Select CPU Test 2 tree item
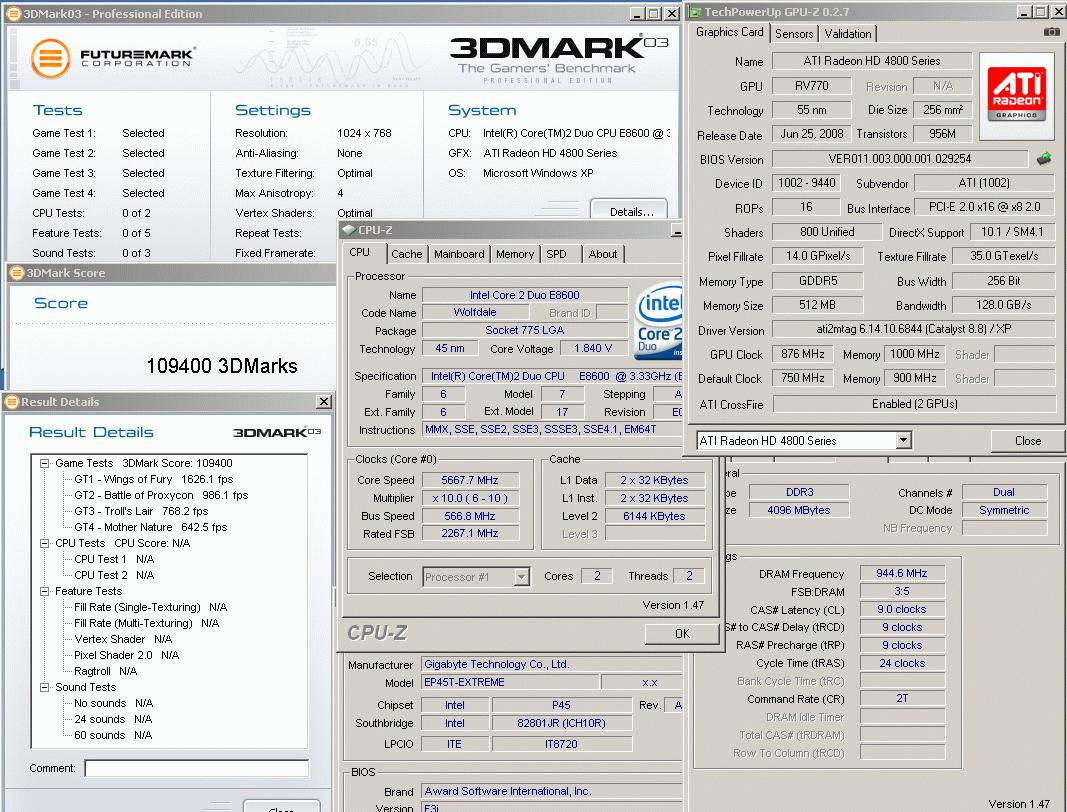The height and width of the screenshot is (812, 1067). (x=114, y=575)
